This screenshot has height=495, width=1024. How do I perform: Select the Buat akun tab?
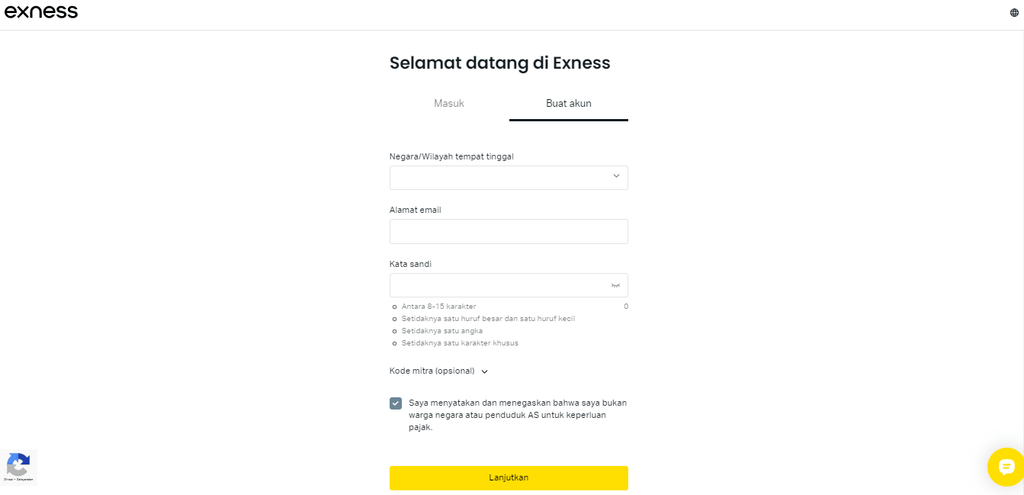(568, 103)
